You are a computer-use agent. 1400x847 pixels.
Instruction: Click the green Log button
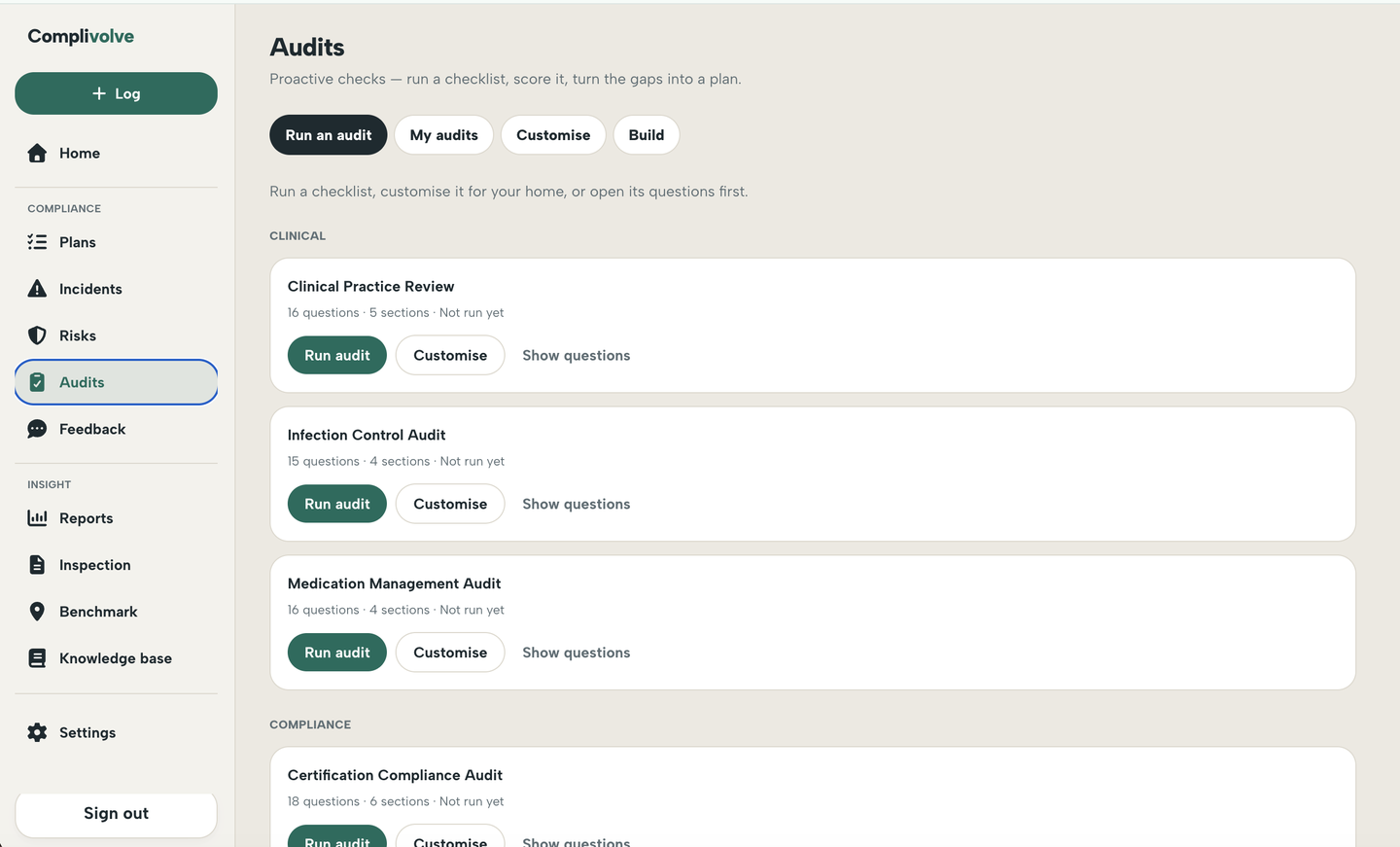(116, 93)
